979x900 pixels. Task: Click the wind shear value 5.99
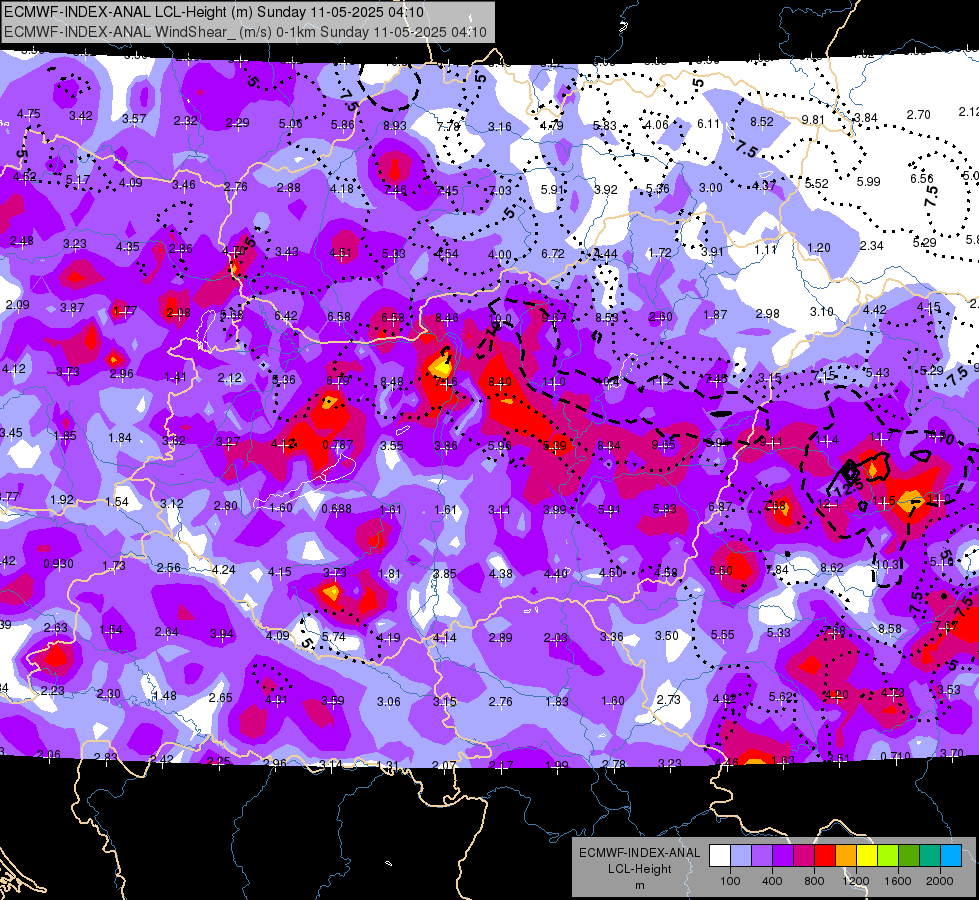pos(868,181)
